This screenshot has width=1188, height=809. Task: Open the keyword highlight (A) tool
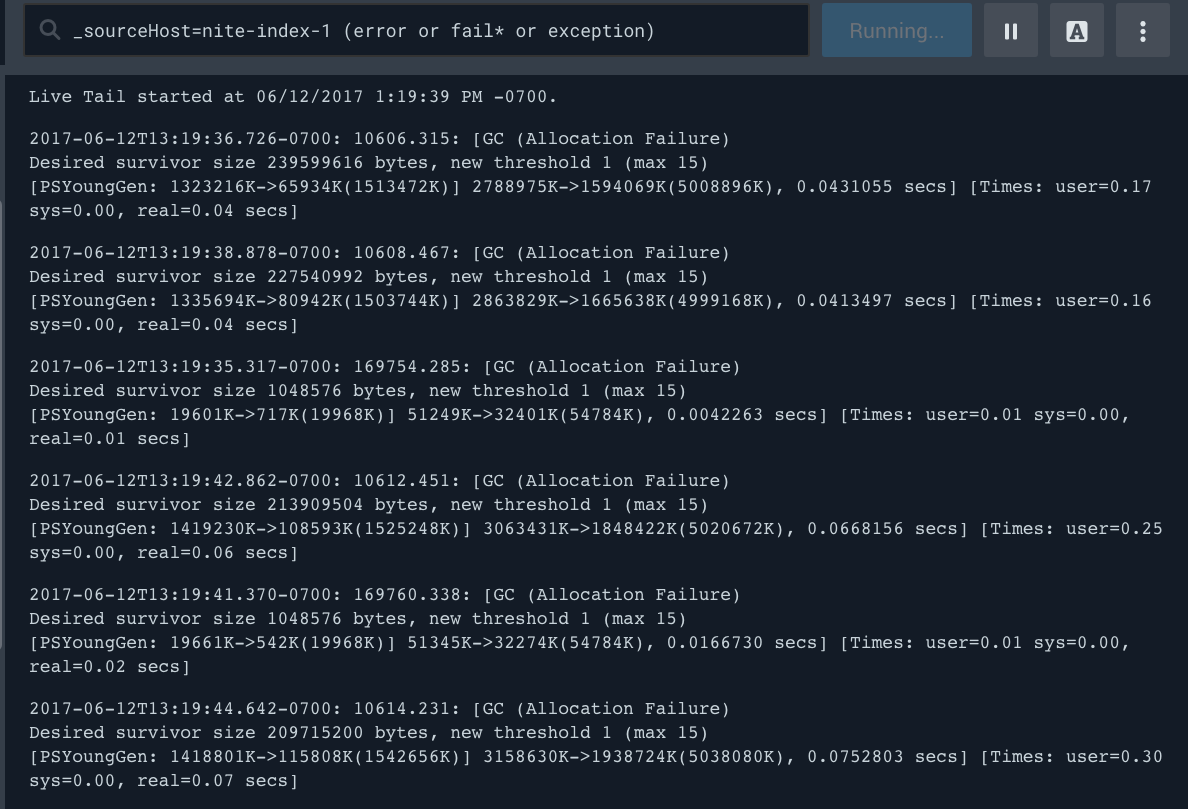(1076, 31)
